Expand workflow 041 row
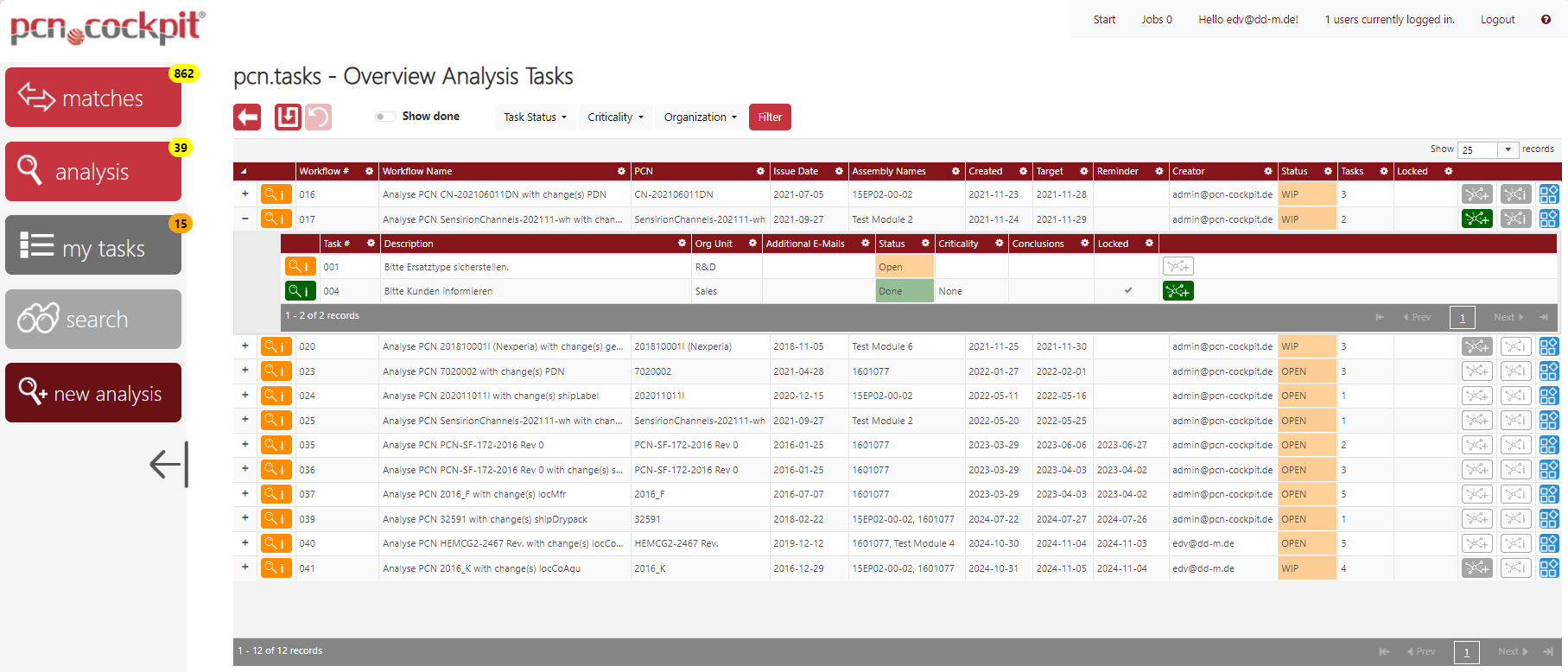1568x672 pixels. (245, 567)
